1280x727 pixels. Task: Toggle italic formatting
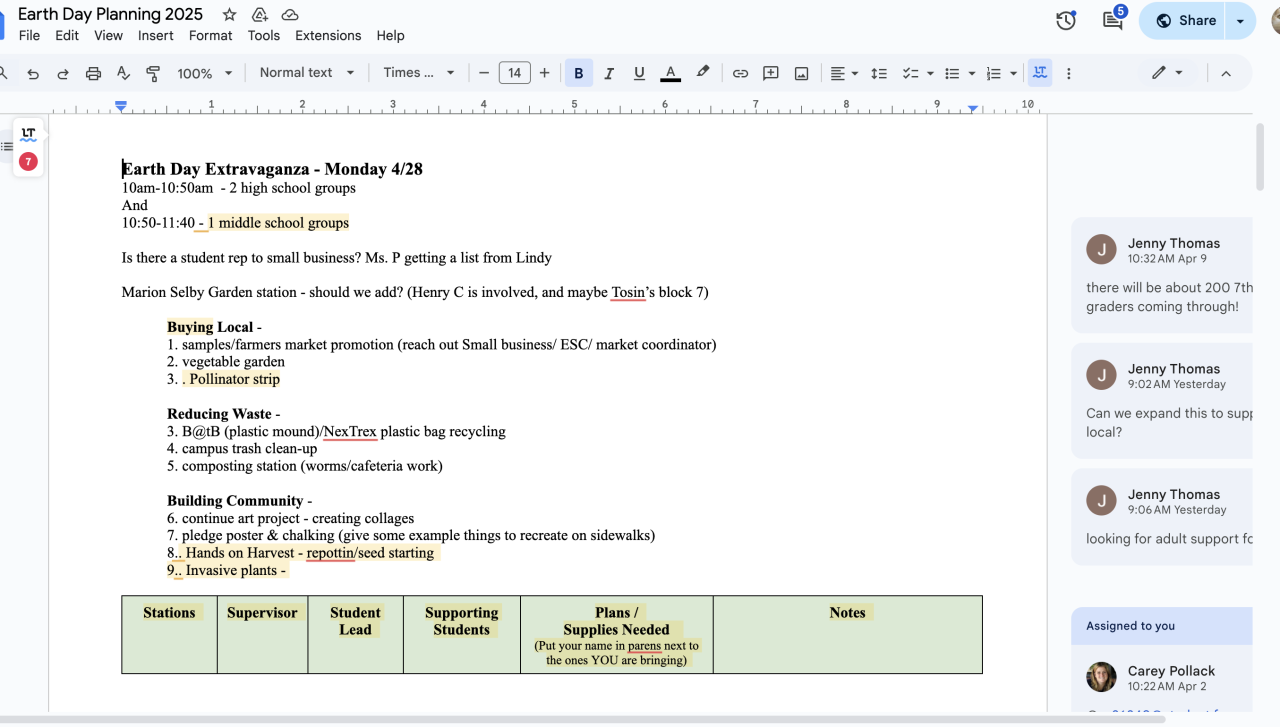608,73
